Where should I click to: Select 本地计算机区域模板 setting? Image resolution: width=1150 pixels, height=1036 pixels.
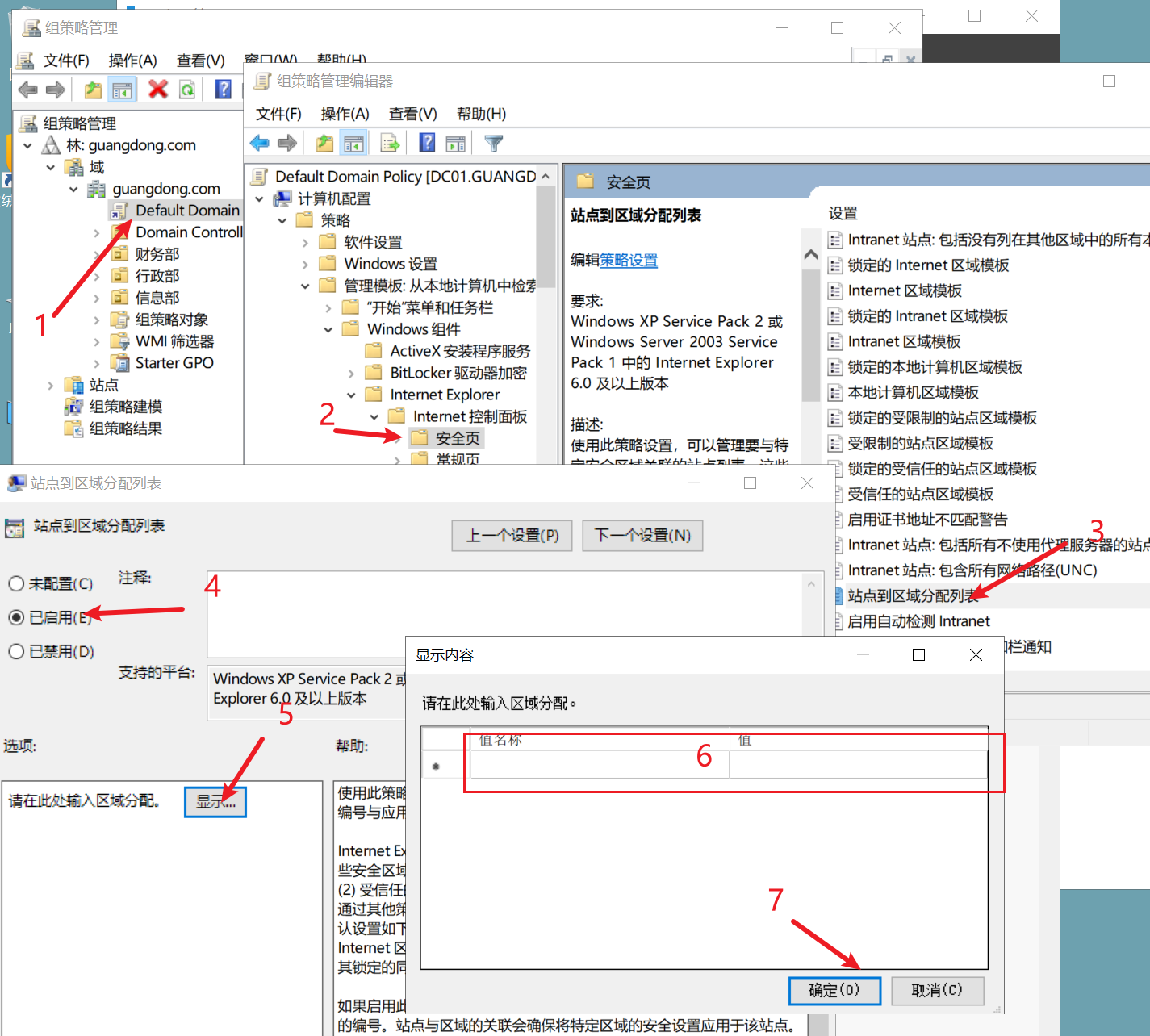click(x=913, y=393)
